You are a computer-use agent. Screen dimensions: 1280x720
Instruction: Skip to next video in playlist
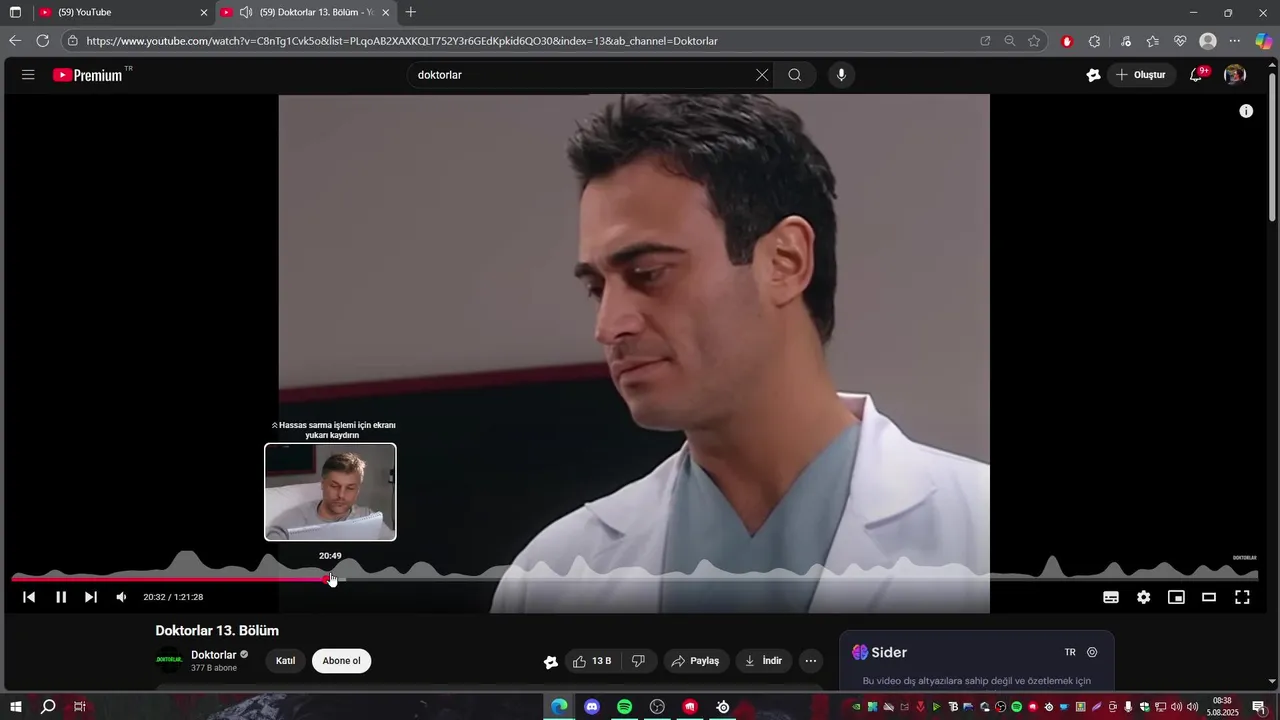(x=91, y=597)
